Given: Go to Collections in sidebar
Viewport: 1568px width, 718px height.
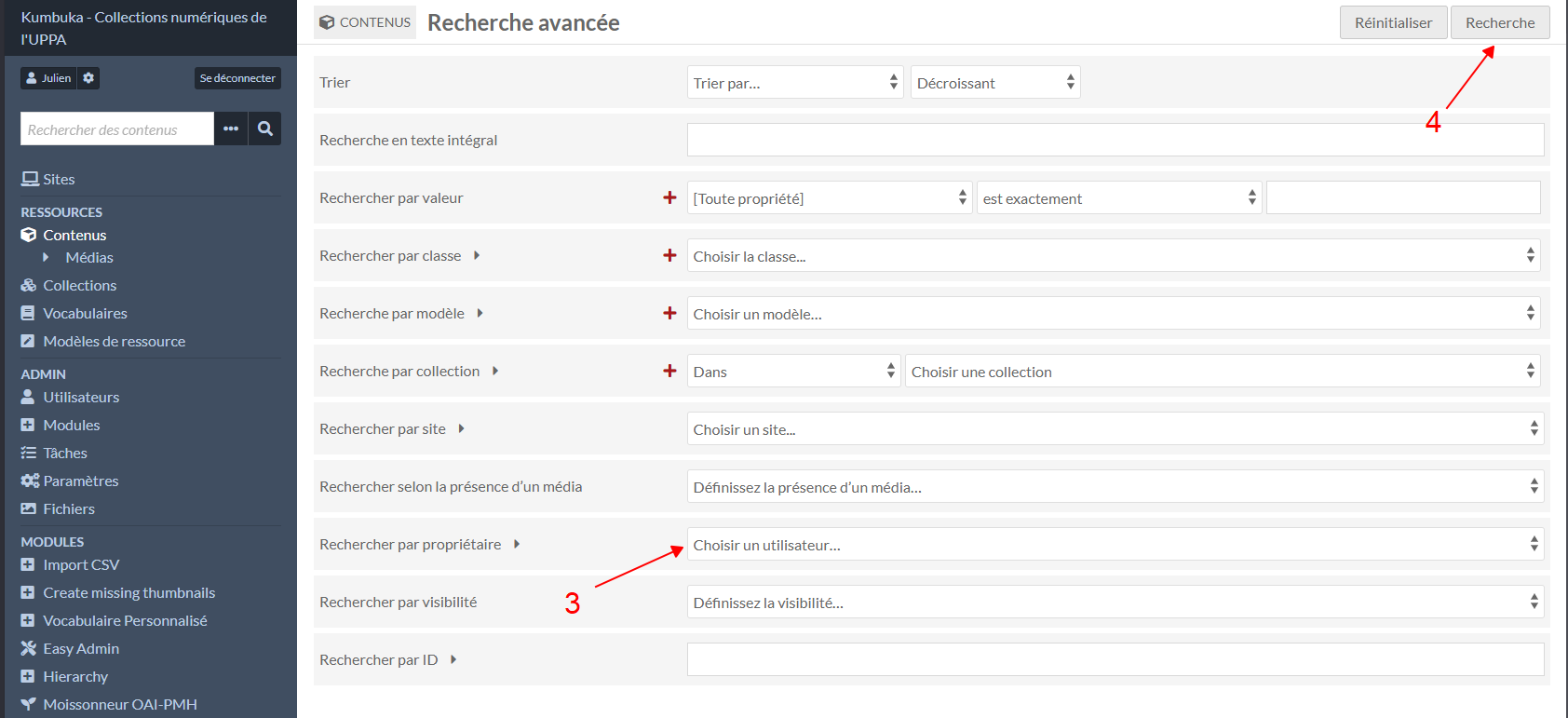Looking at the screenshot, I should (79, 285).
